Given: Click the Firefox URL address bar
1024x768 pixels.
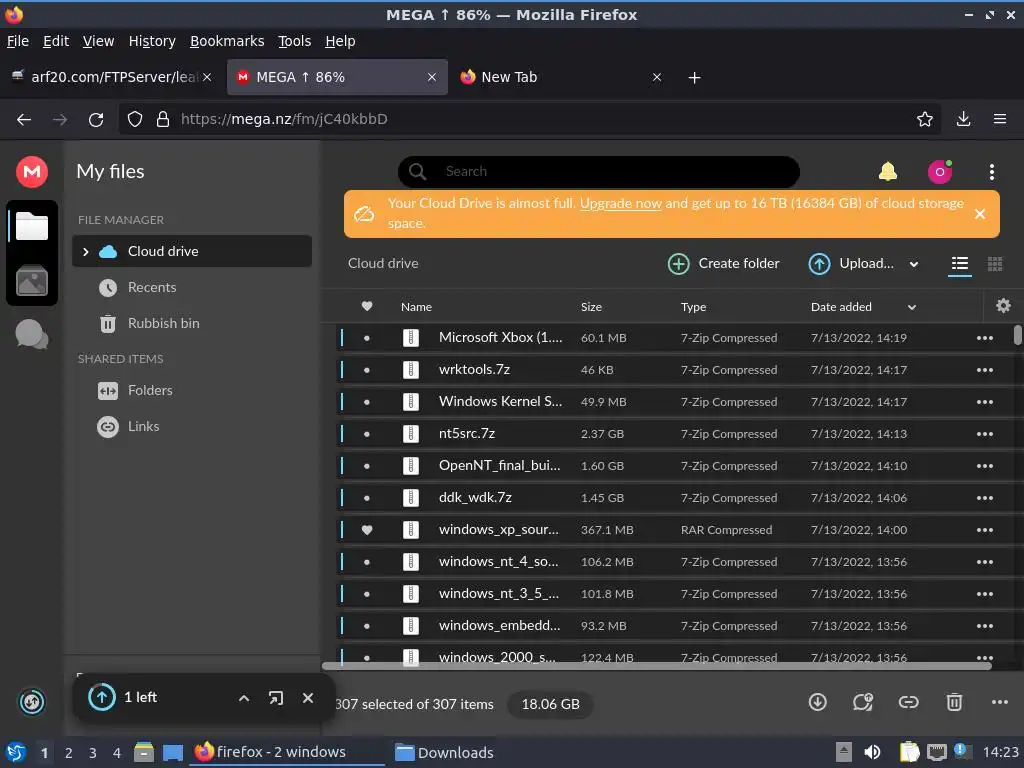Looking at the screenshot, I should pos(529,119).
